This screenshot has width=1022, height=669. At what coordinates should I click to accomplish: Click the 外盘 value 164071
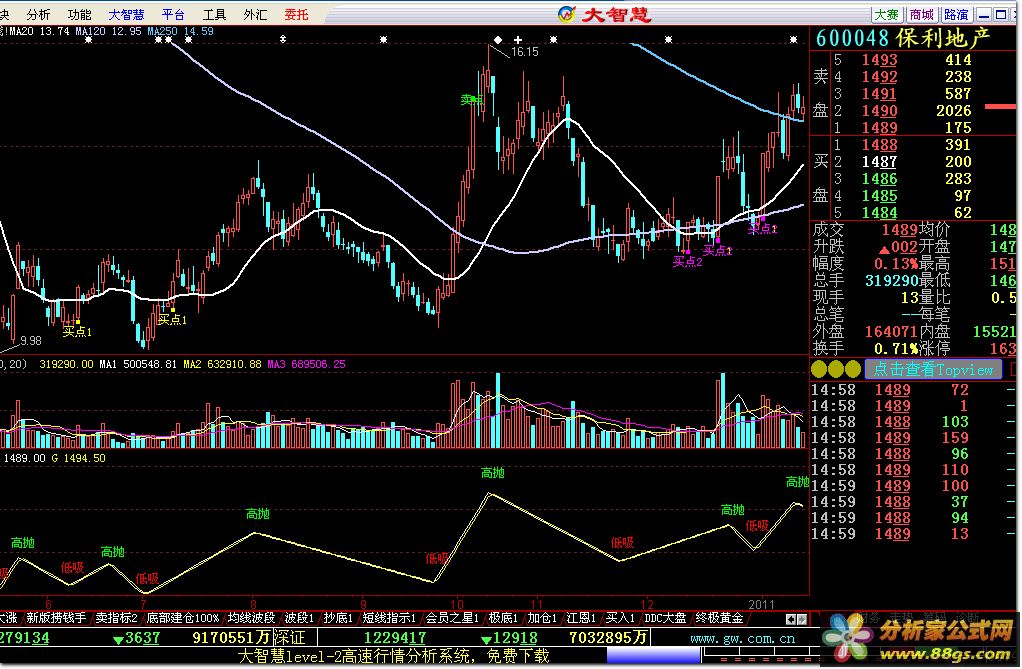[x=891, y=332]
